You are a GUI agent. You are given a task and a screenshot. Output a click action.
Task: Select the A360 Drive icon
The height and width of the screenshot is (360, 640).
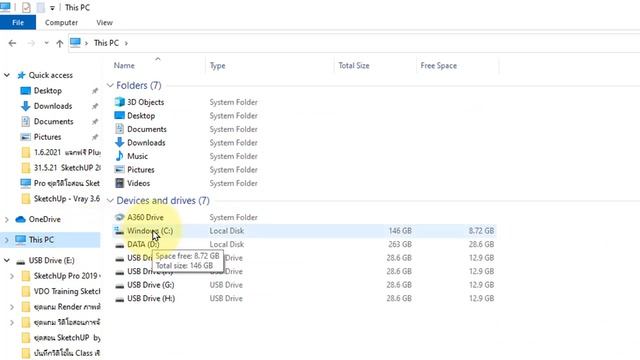pos(120,217)
